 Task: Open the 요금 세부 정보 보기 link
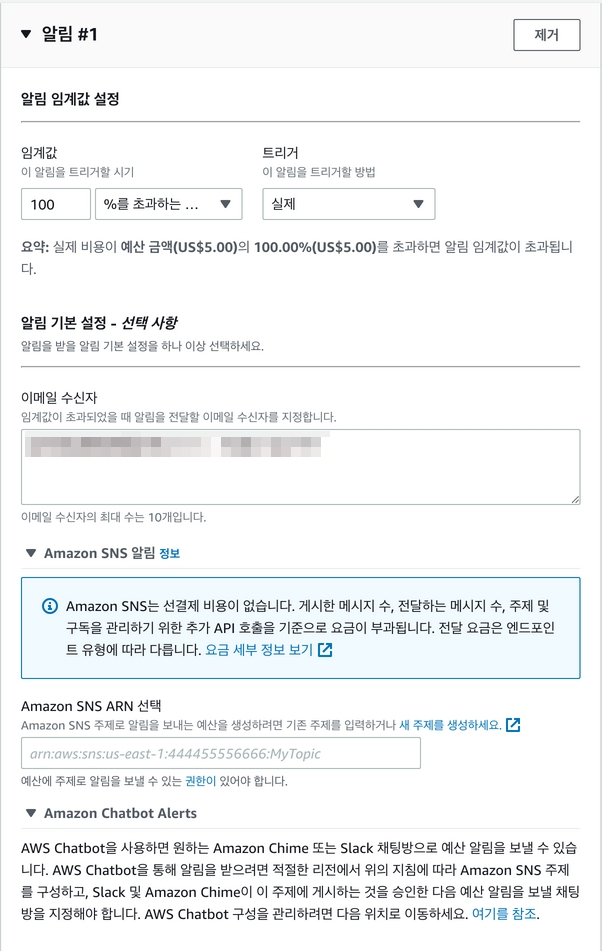[258, 649]
